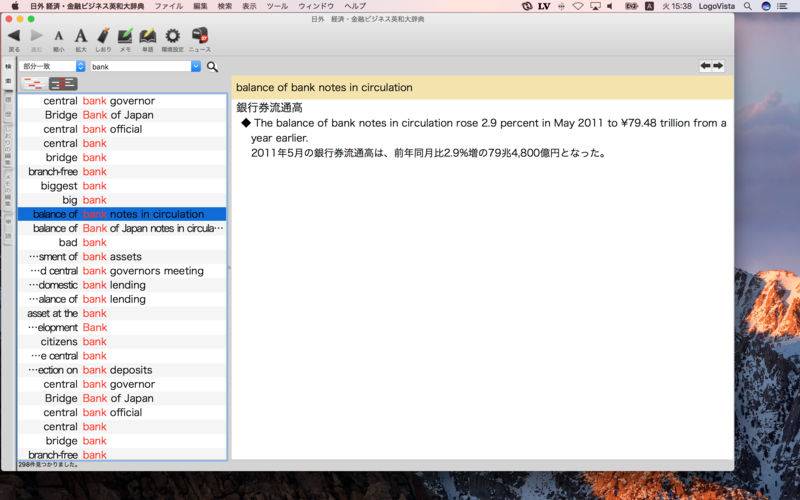The width and height of the screenshot is (800, 500).
Task: Select "balance of bank notes in circulation" row
Action: (x=122, y=214)
